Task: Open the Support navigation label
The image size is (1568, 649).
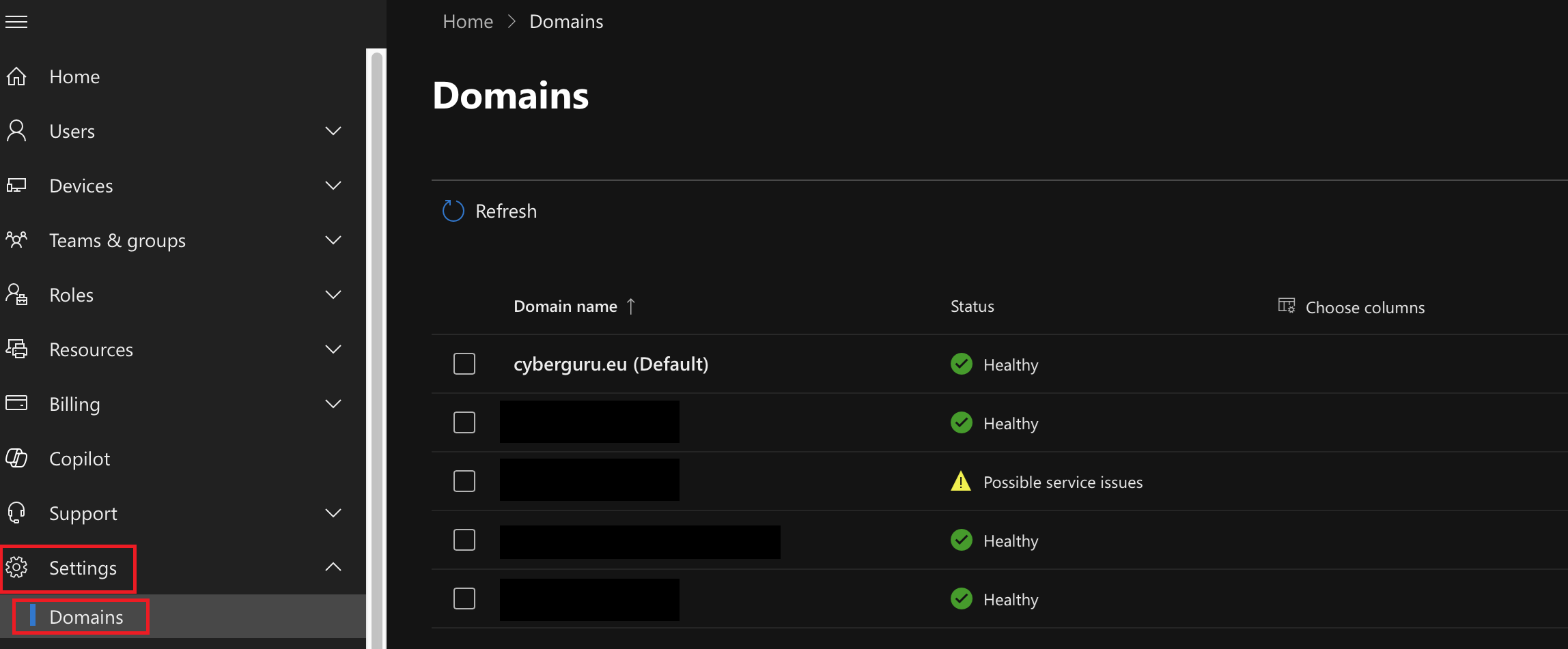Action: pyautogui.click(x=83, y=513)
